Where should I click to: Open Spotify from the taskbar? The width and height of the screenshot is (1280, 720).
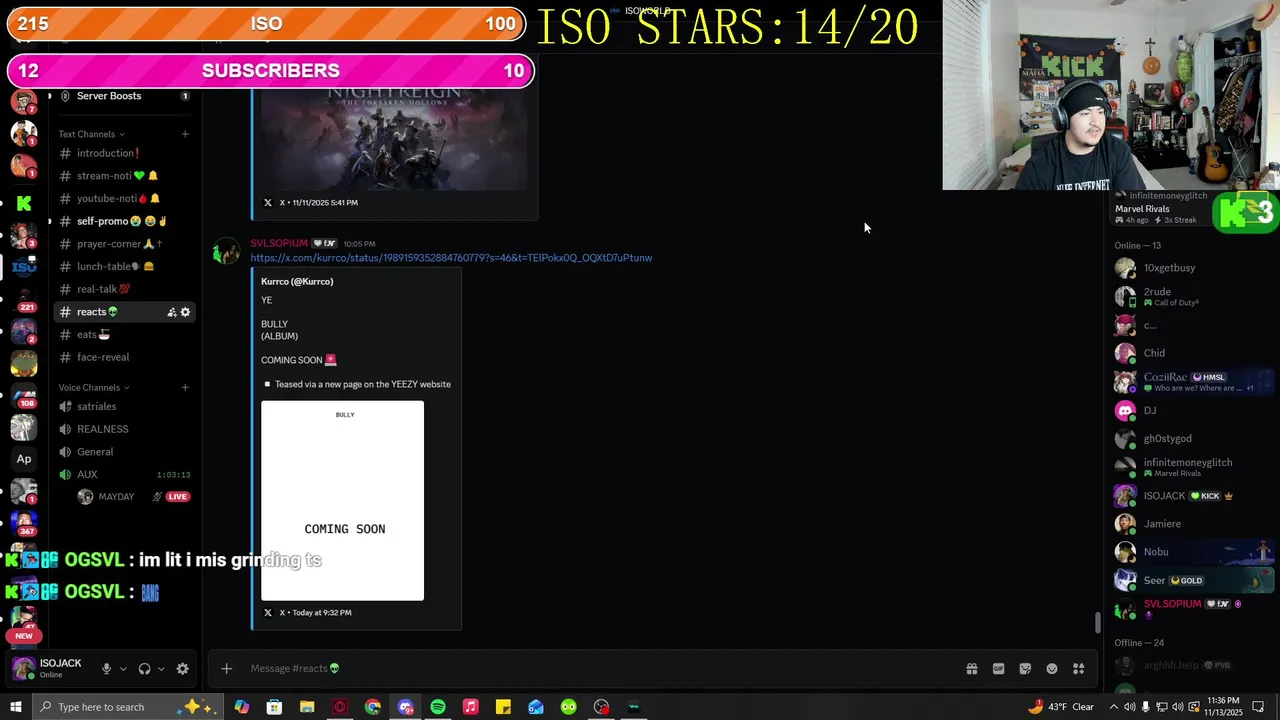click(x=438, y=707)
